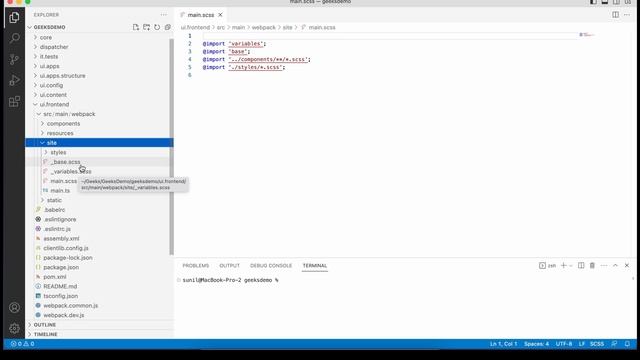The image size is (640, 360).
Task: Open the Extensions view
Action: pos(14,101)
